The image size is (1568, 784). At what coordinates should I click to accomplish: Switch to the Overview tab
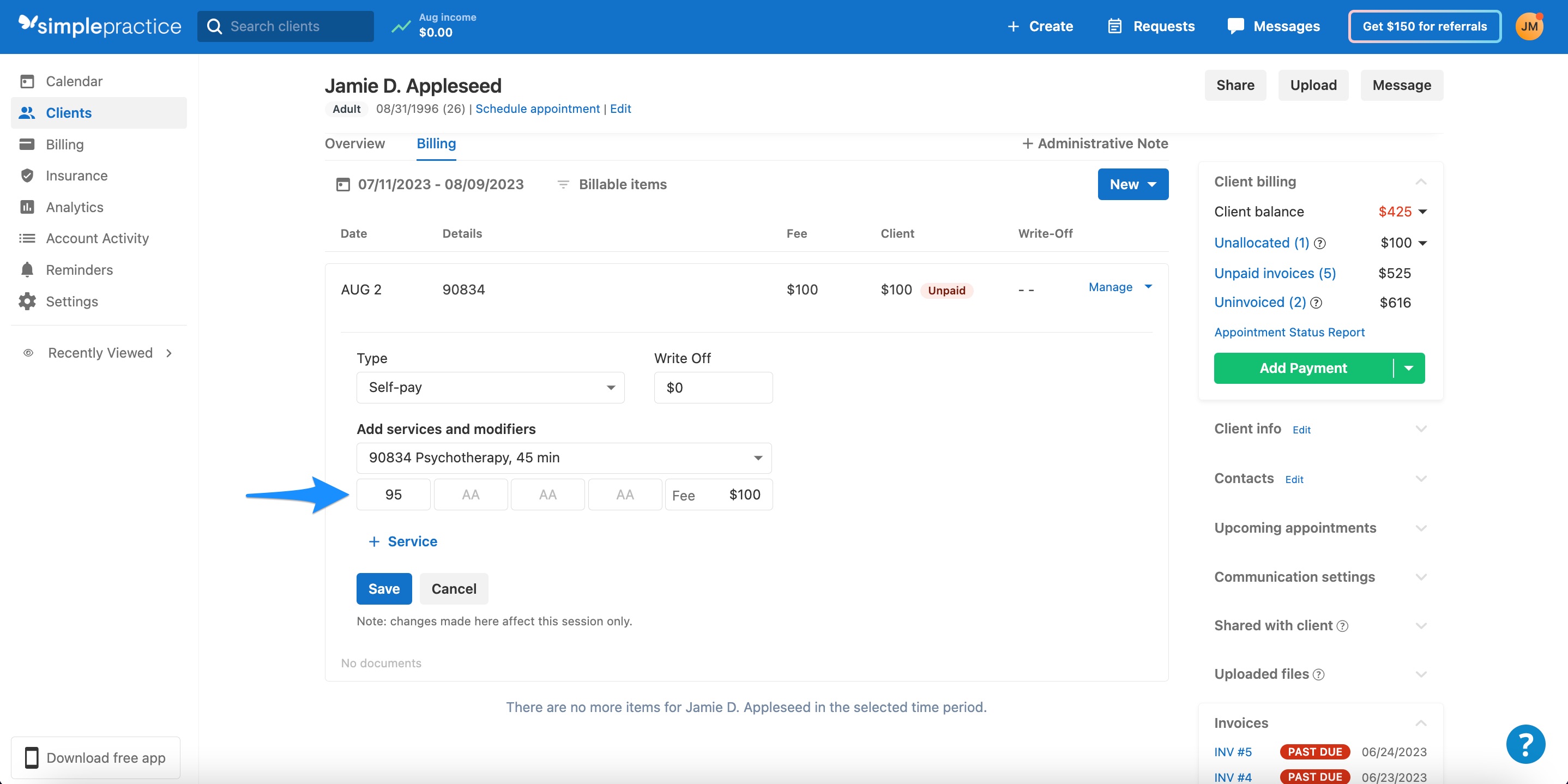[355, 144]
